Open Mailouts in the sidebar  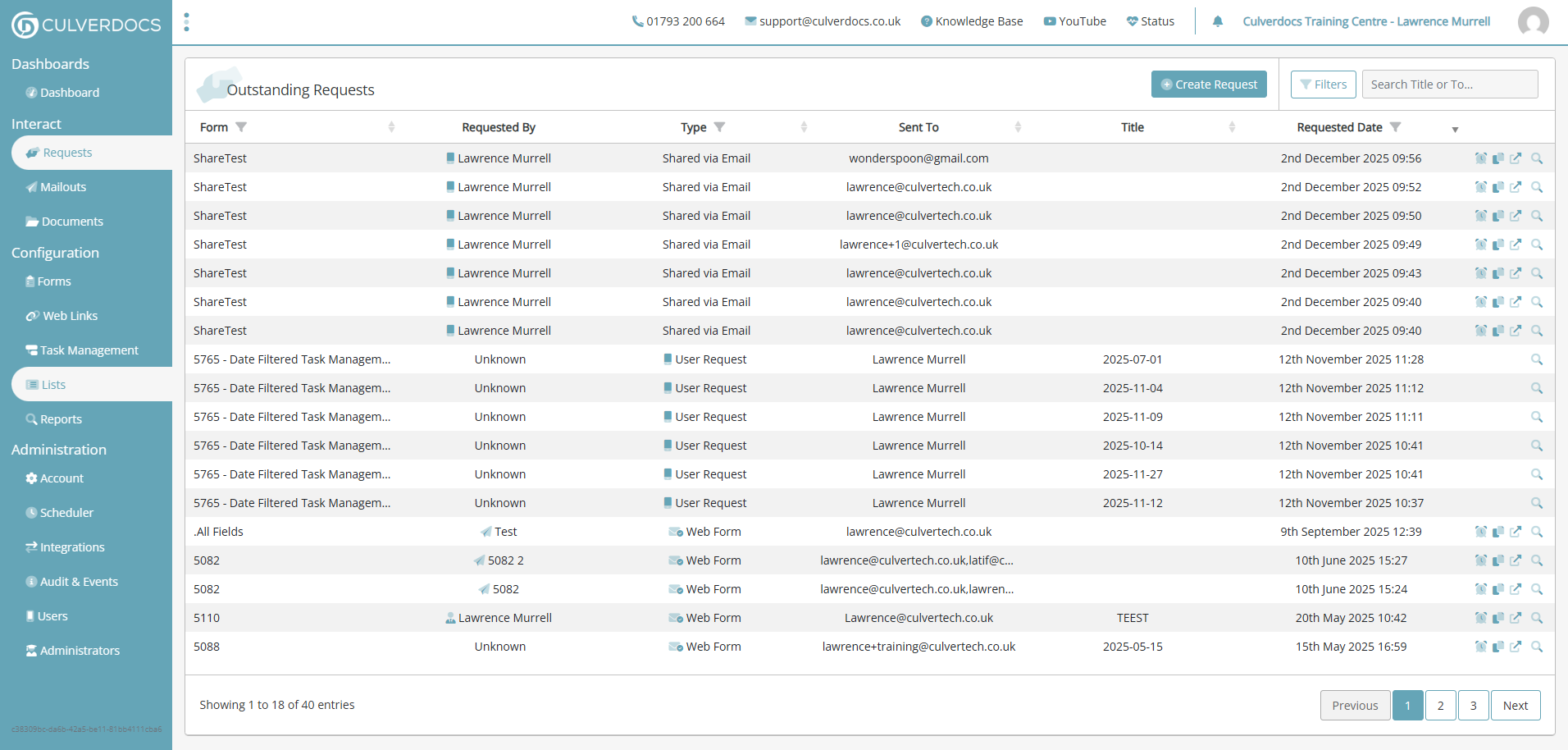pos(63,187)
